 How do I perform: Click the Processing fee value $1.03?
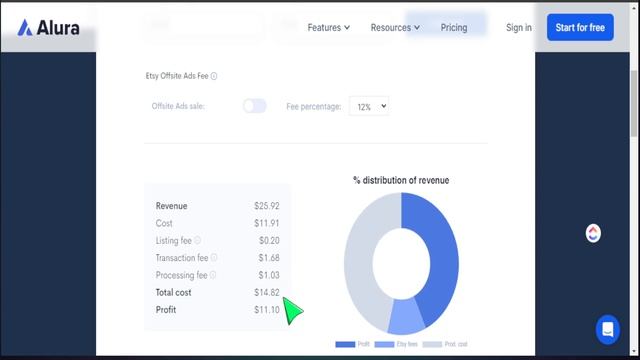(x=269, y=275)
